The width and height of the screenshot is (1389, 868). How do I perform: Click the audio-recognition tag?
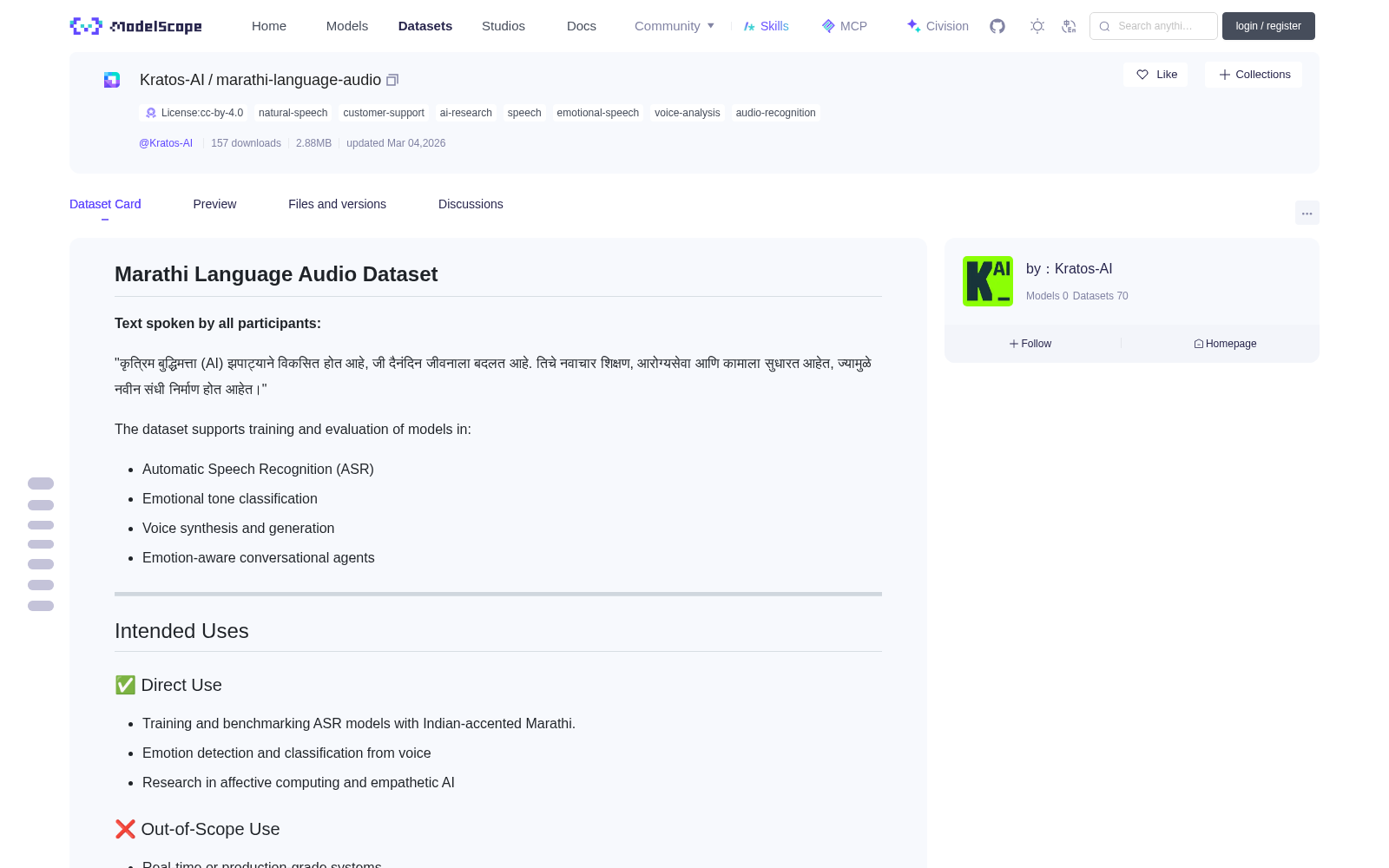click(x=776, y=113)
